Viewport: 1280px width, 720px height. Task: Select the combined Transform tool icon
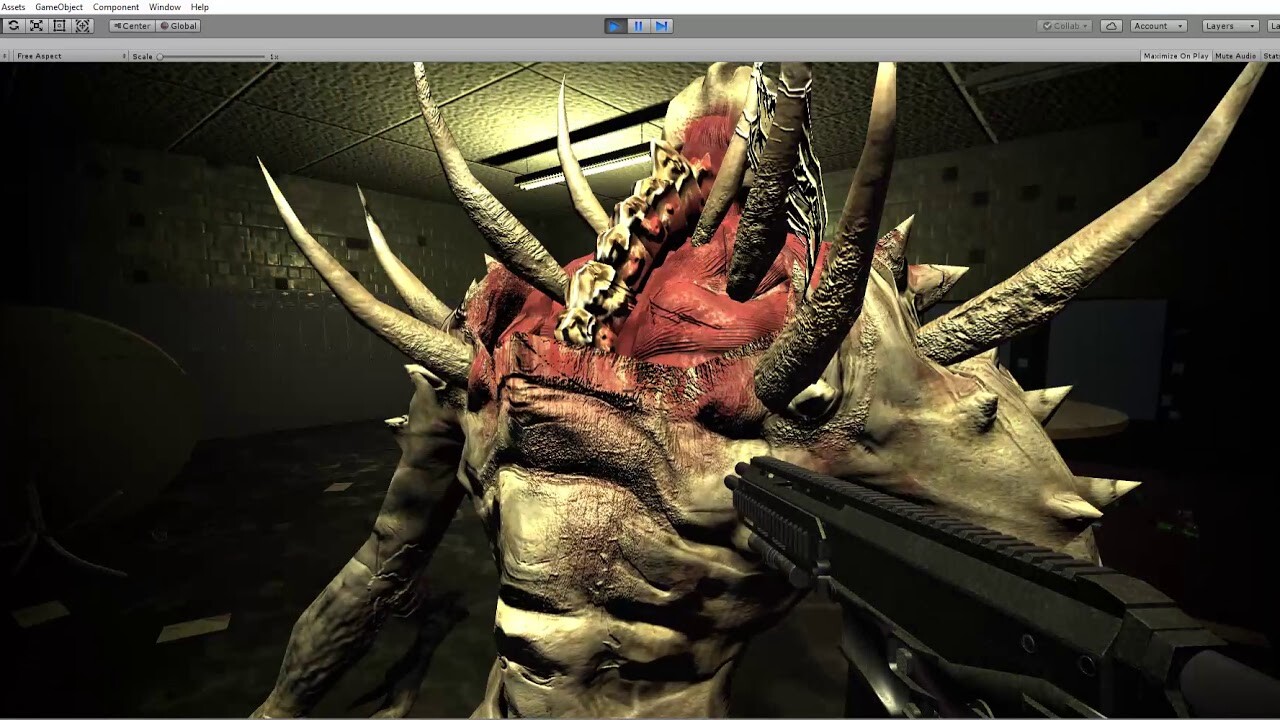tap(83, 26)
